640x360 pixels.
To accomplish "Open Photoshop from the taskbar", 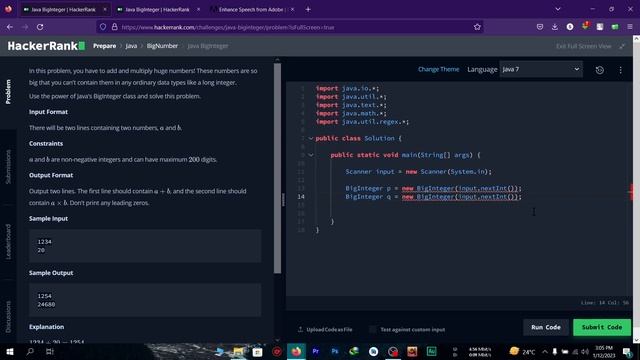I will point(335,351).
